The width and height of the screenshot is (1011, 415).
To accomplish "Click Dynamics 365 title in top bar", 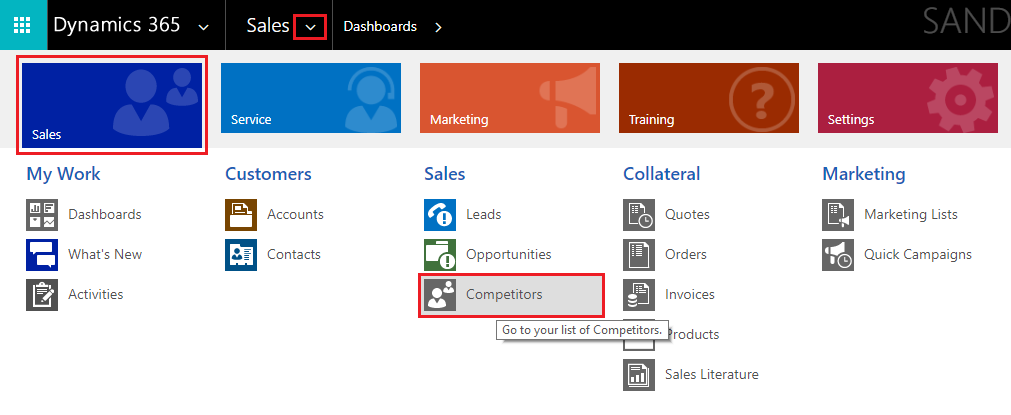I will click(117, 25).
